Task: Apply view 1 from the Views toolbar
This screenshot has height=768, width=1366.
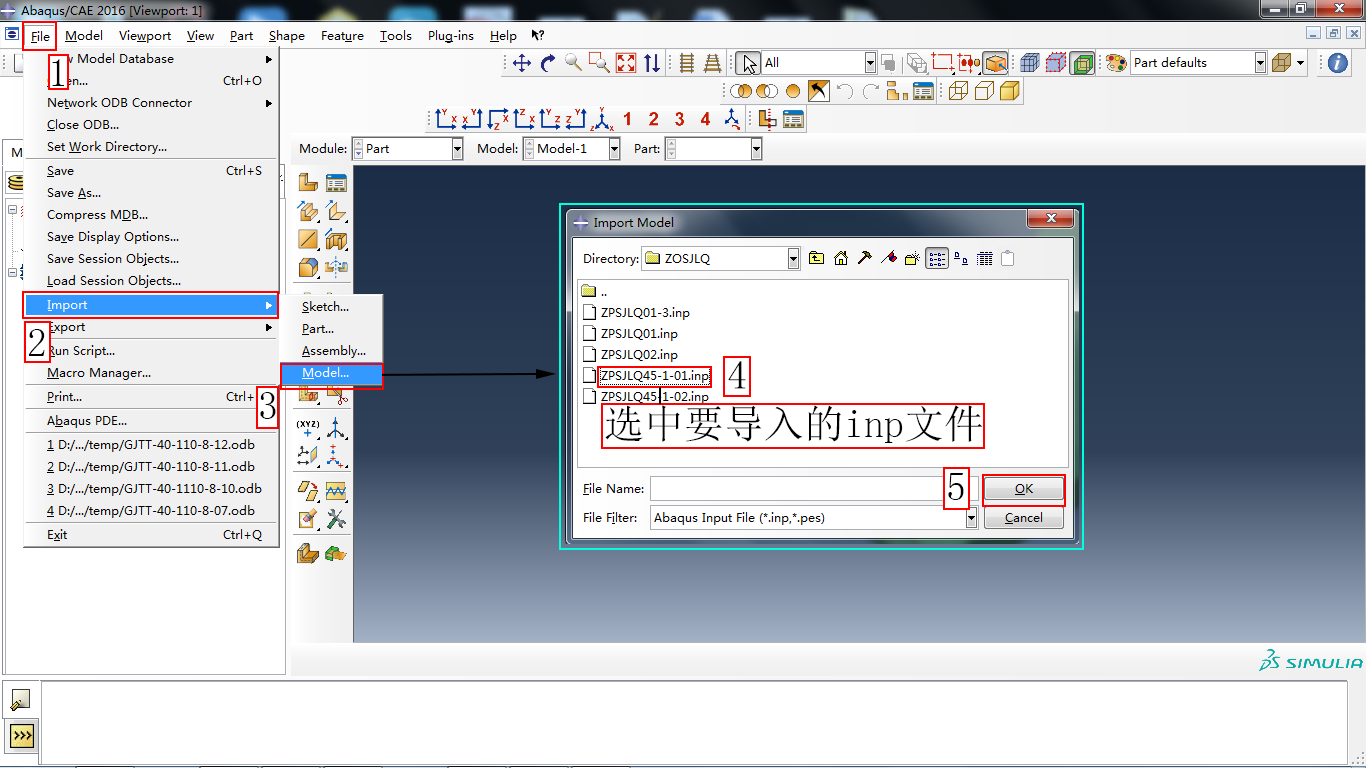Action: pyautogui.click(x=627, y=119)
